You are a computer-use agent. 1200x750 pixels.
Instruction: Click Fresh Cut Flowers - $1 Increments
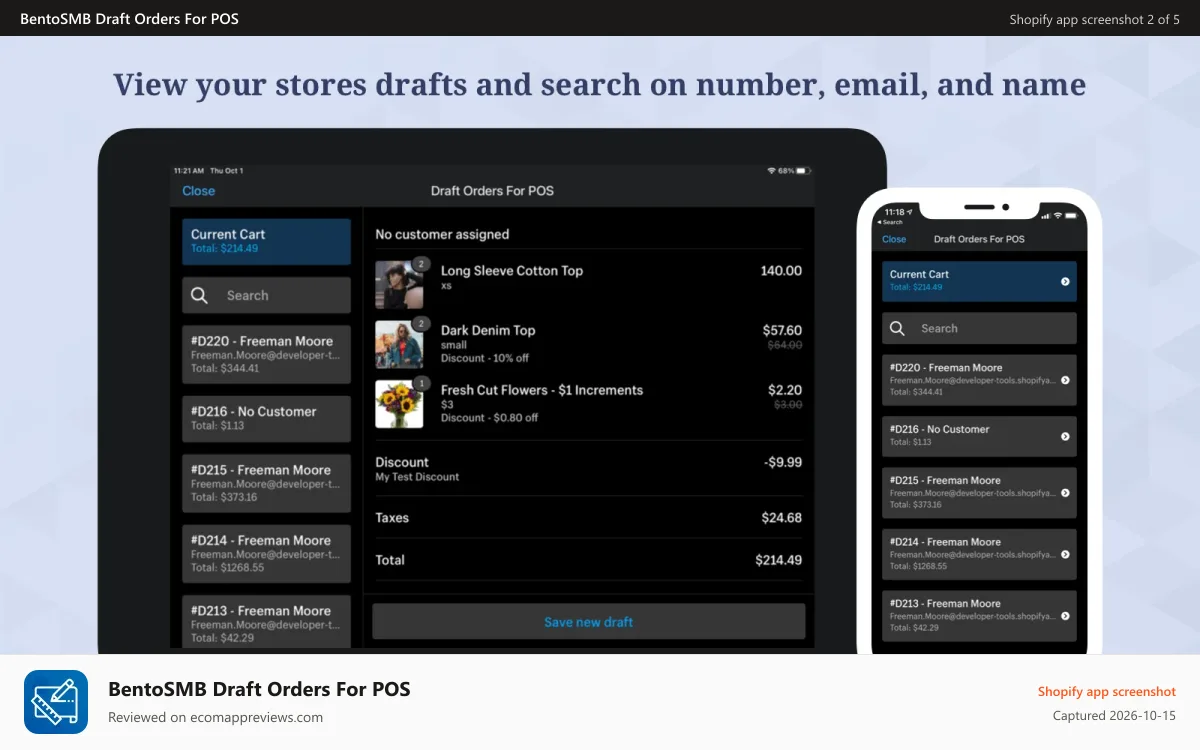pyautogui.click(x=542, y=390)
